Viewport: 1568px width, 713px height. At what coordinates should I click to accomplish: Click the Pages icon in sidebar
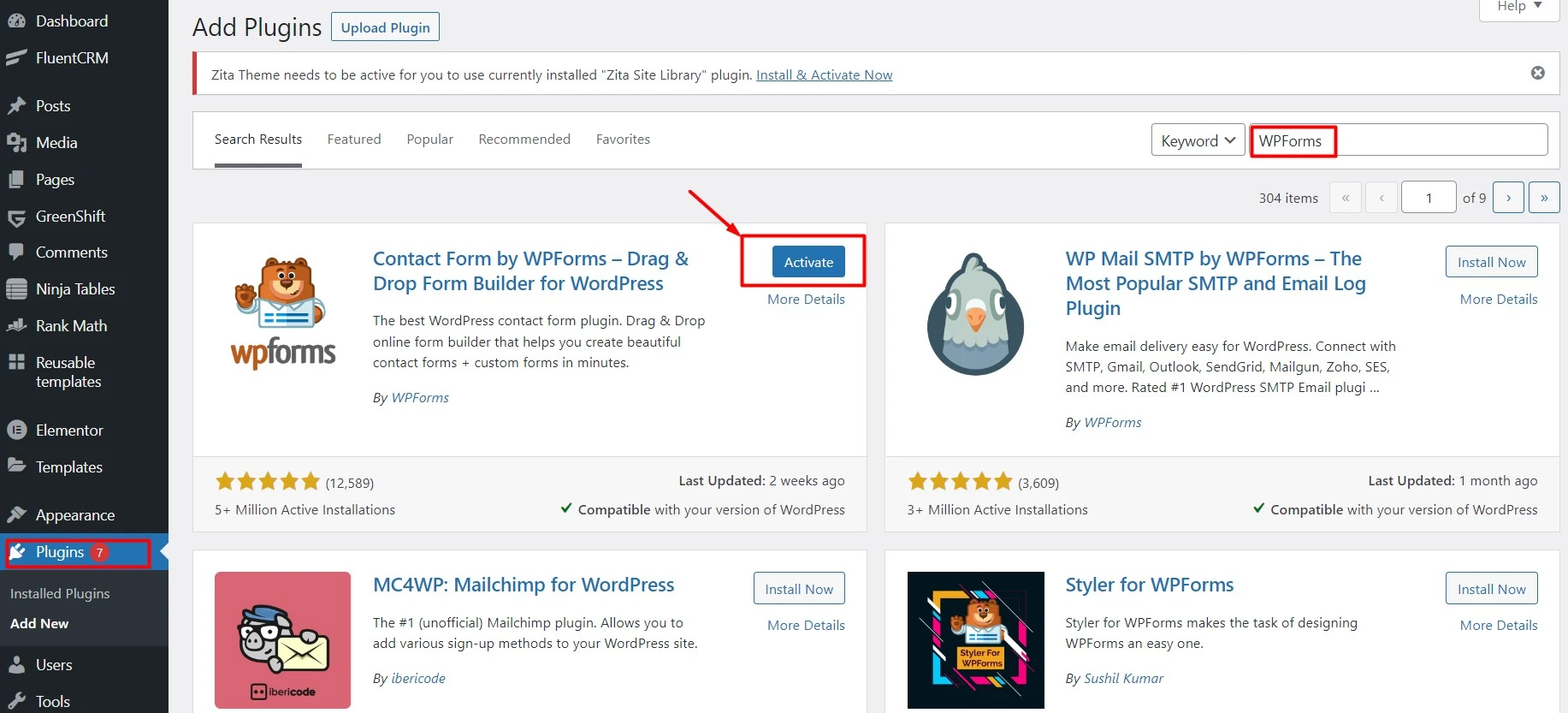tap(16, 180)
